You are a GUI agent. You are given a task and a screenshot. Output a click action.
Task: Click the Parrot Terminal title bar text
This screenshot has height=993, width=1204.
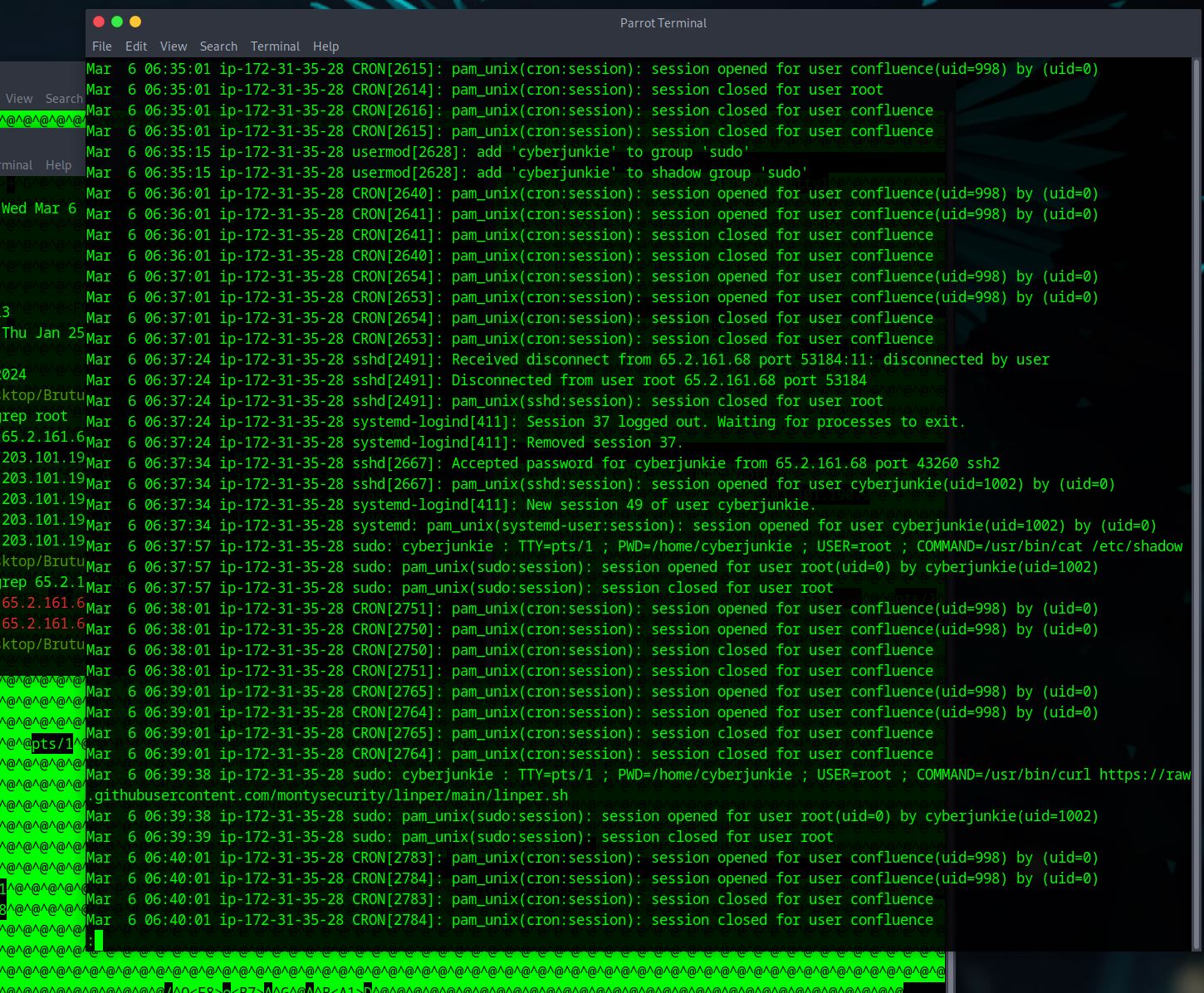(663, 23)
